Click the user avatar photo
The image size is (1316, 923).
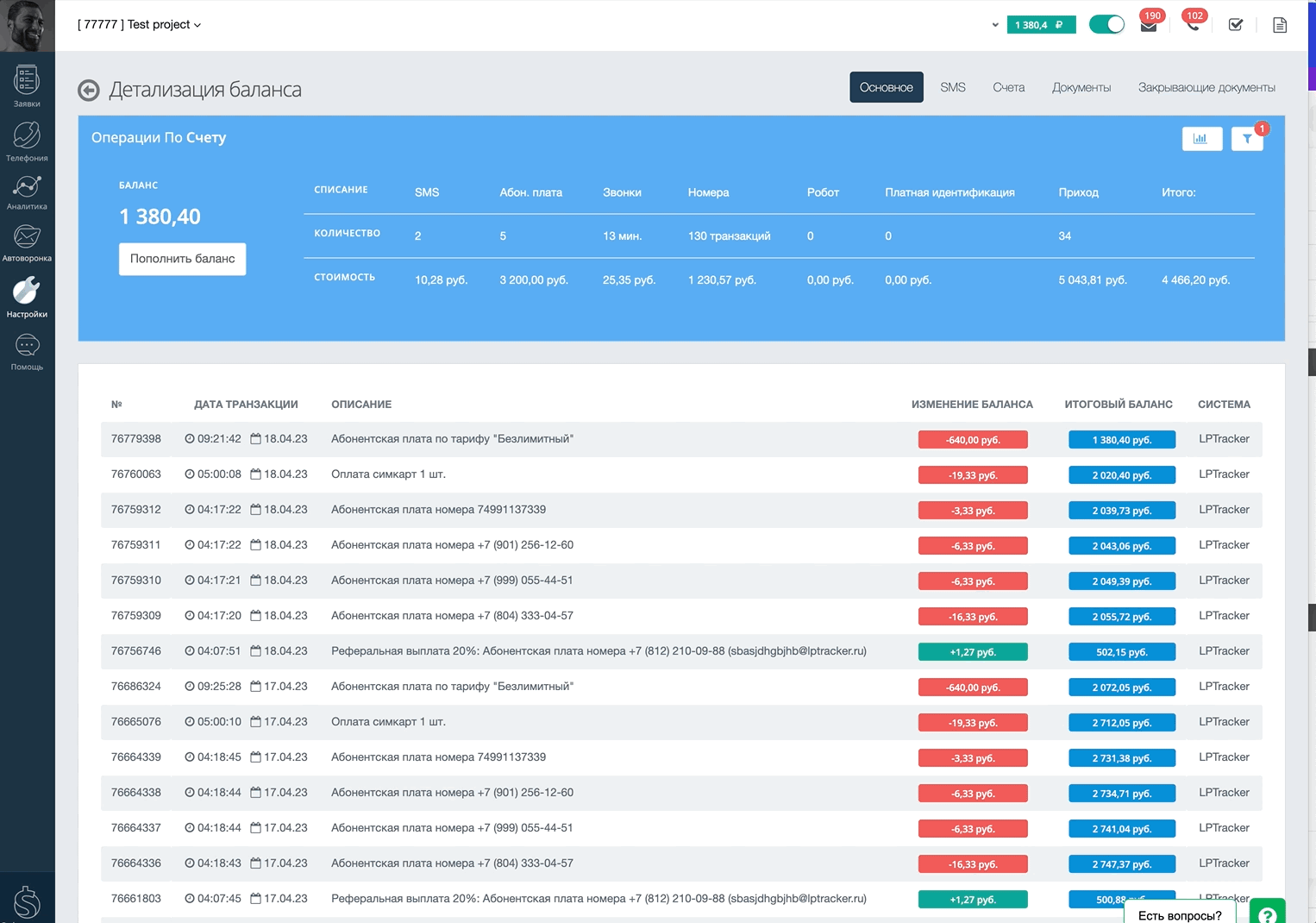coord(27,25)
